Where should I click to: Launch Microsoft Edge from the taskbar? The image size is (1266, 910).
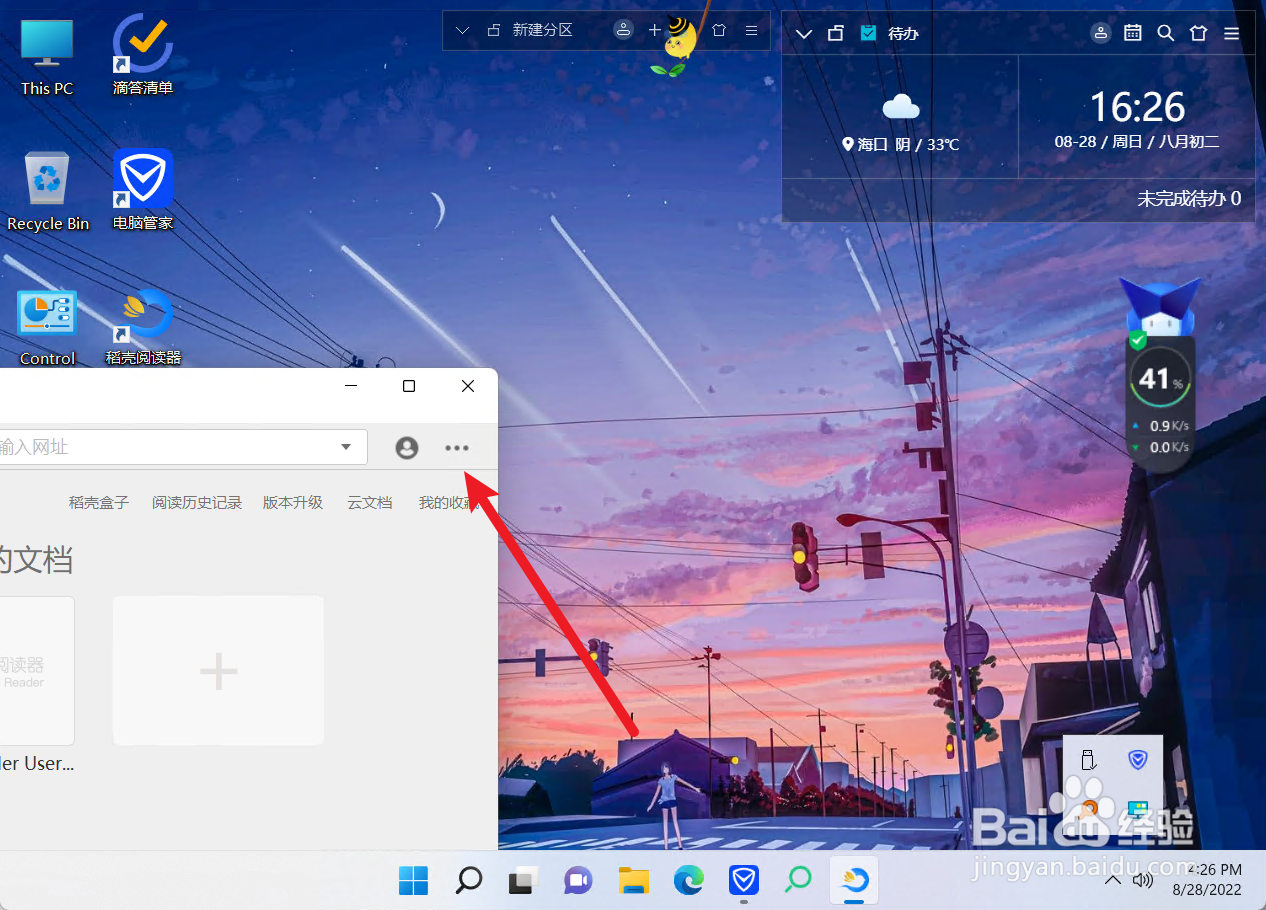pyautogui.click(x=688, y=880)
